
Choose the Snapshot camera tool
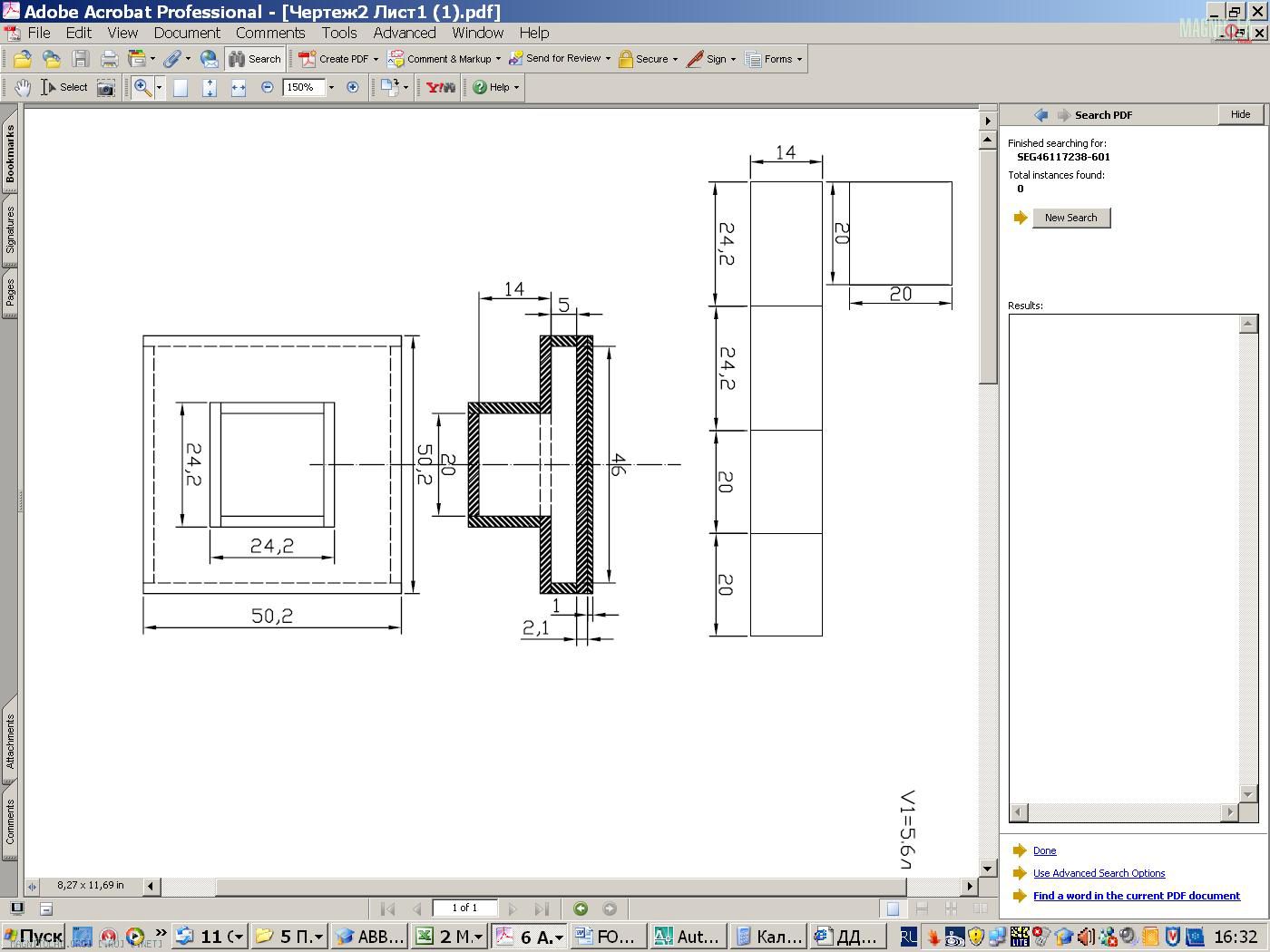[x=106, y=88]
